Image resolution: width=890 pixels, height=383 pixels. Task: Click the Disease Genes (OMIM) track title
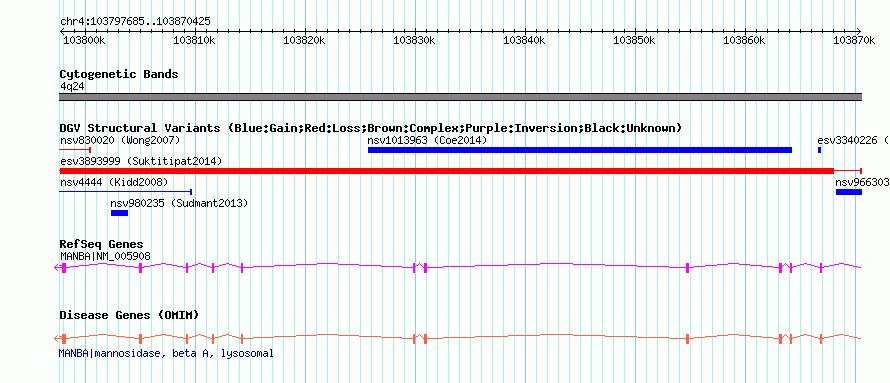[x=129, y=315]
